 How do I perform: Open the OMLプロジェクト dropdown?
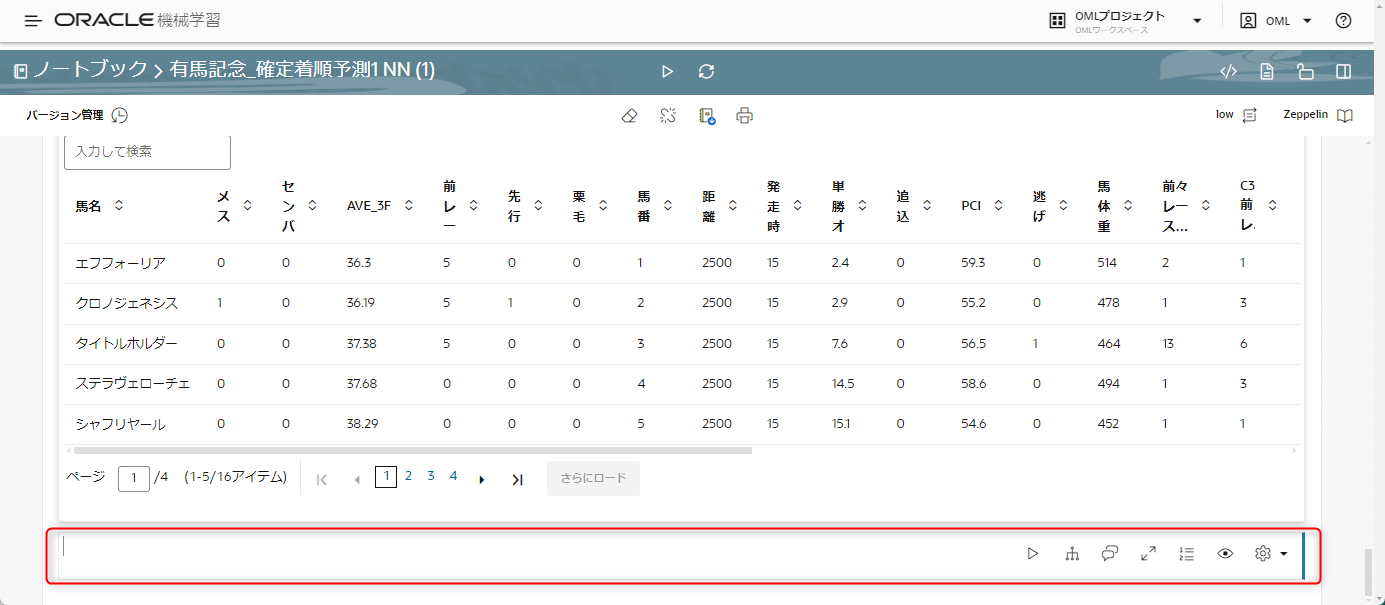[x=1196, y=20]
